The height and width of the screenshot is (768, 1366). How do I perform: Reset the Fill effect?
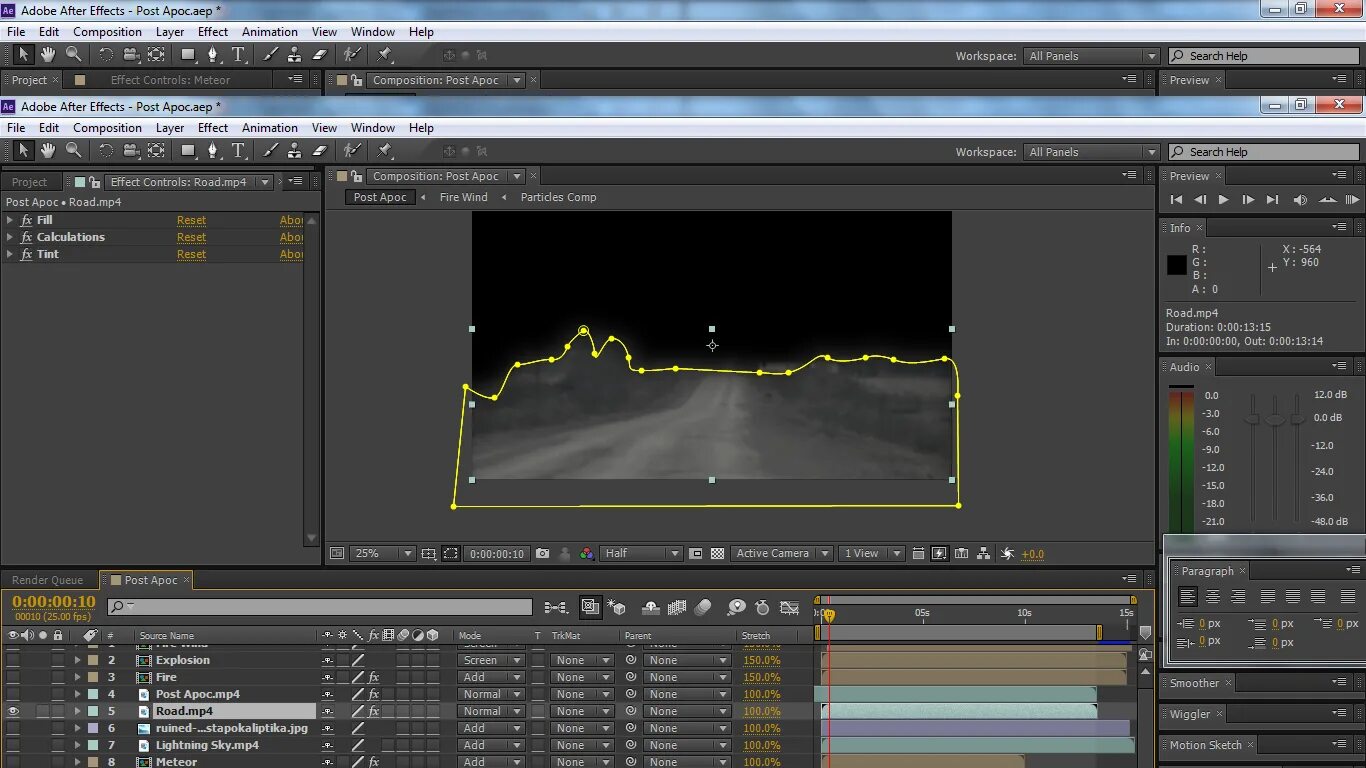click(191, 220)
